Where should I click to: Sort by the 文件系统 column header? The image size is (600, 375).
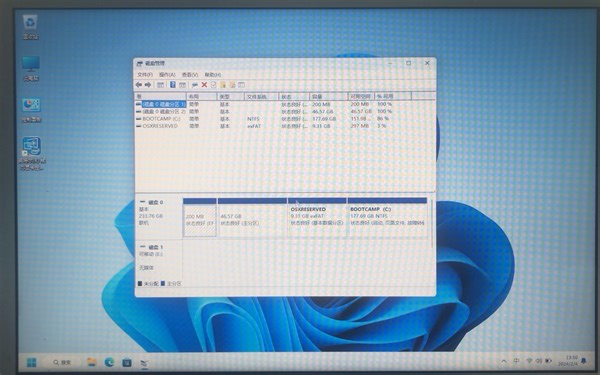[261, 96]
